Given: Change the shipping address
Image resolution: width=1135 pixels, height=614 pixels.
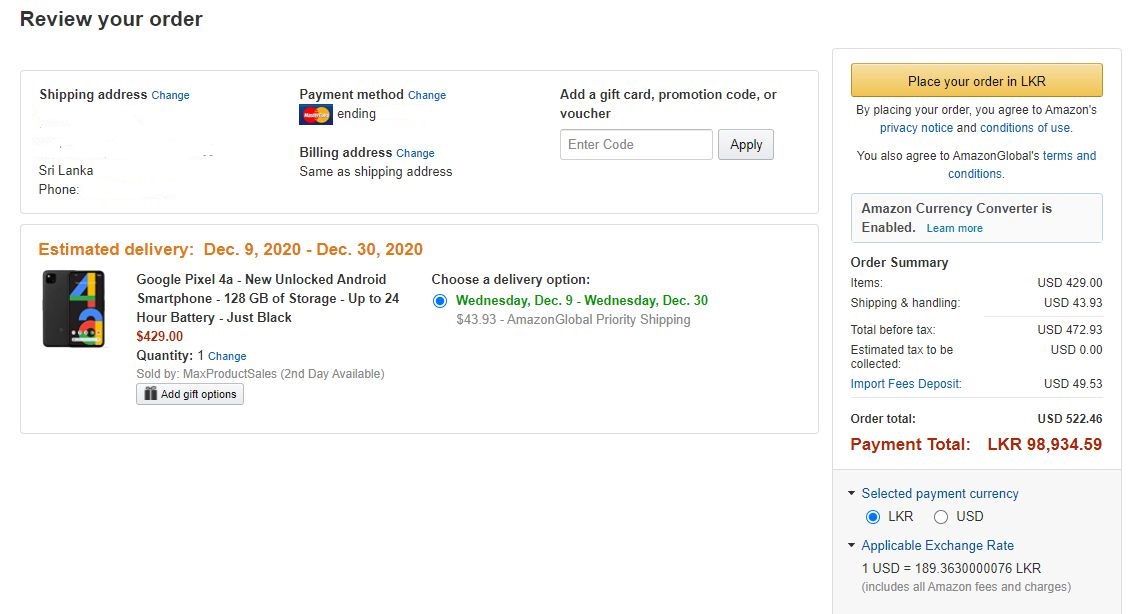Looking at the screenshot, I should [170, 95].
